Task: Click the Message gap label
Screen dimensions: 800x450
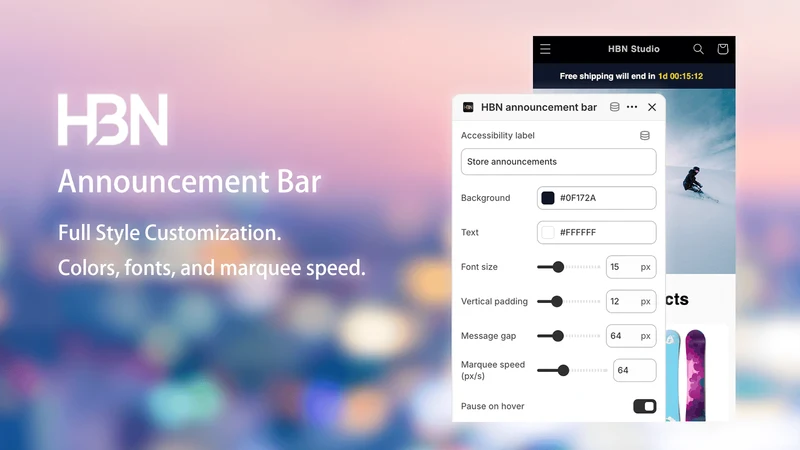Action: coord(488,336)
